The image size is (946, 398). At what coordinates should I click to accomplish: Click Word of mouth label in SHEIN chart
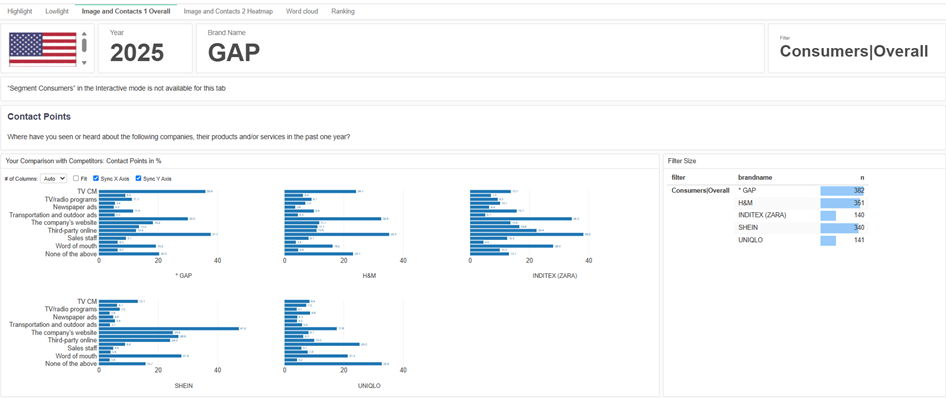[76, 356]
